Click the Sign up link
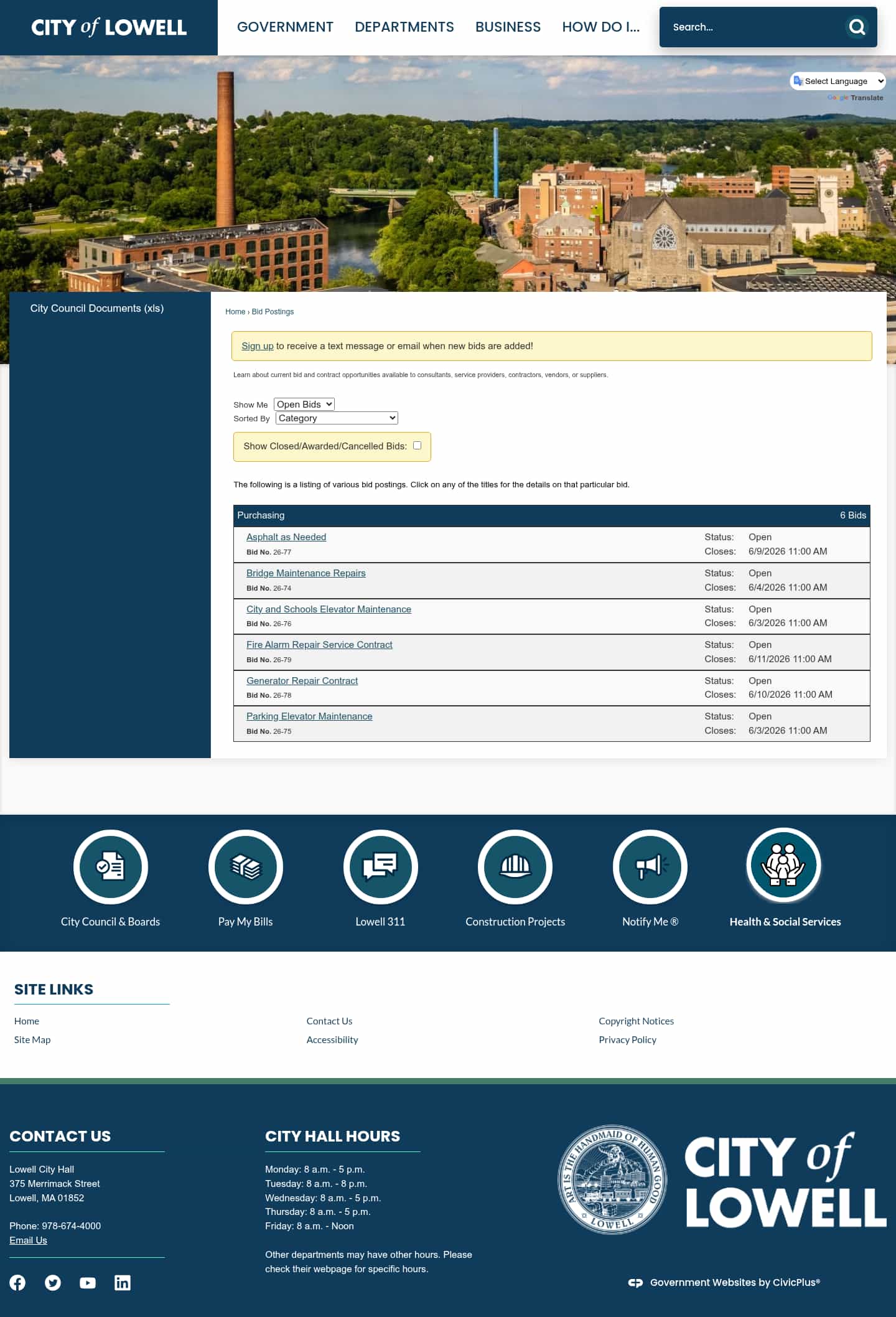This screenshot has width=896, height=1317. tap(258, 346)
